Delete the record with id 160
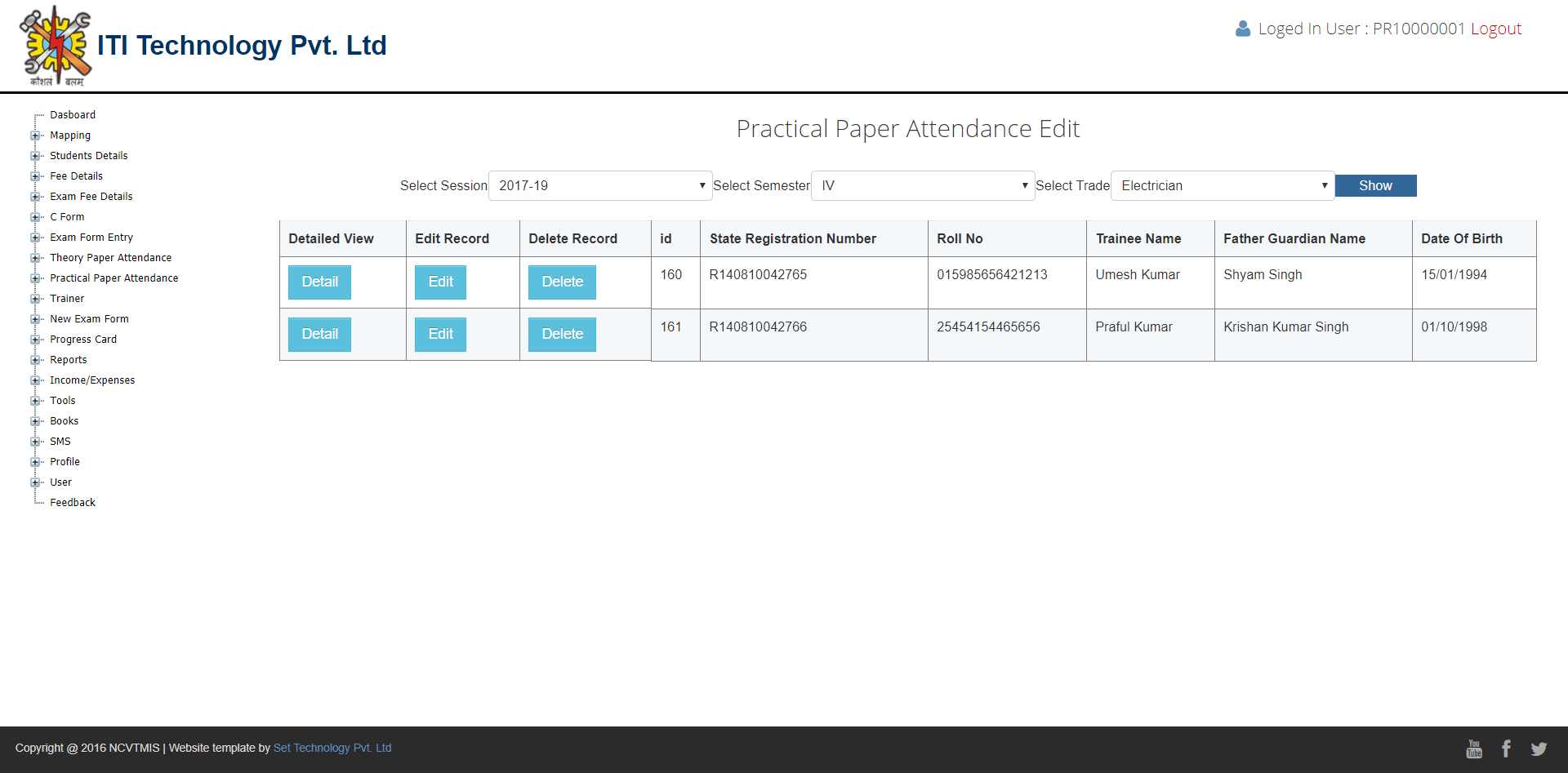This screenshot has height=773, width=1568. tap(562, 282)
